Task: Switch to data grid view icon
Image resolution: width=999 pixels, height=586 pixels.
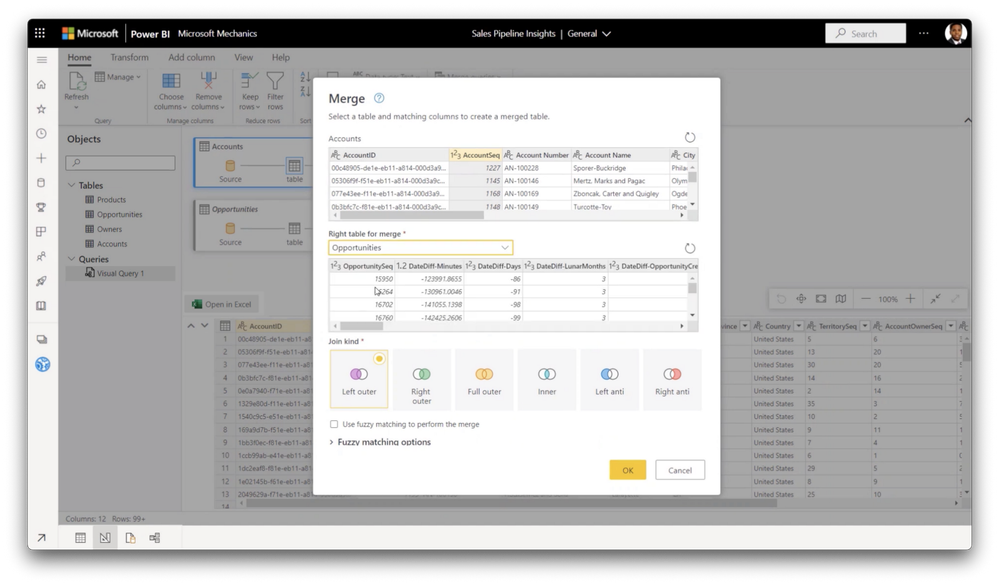Action: [x=80, y=538]
